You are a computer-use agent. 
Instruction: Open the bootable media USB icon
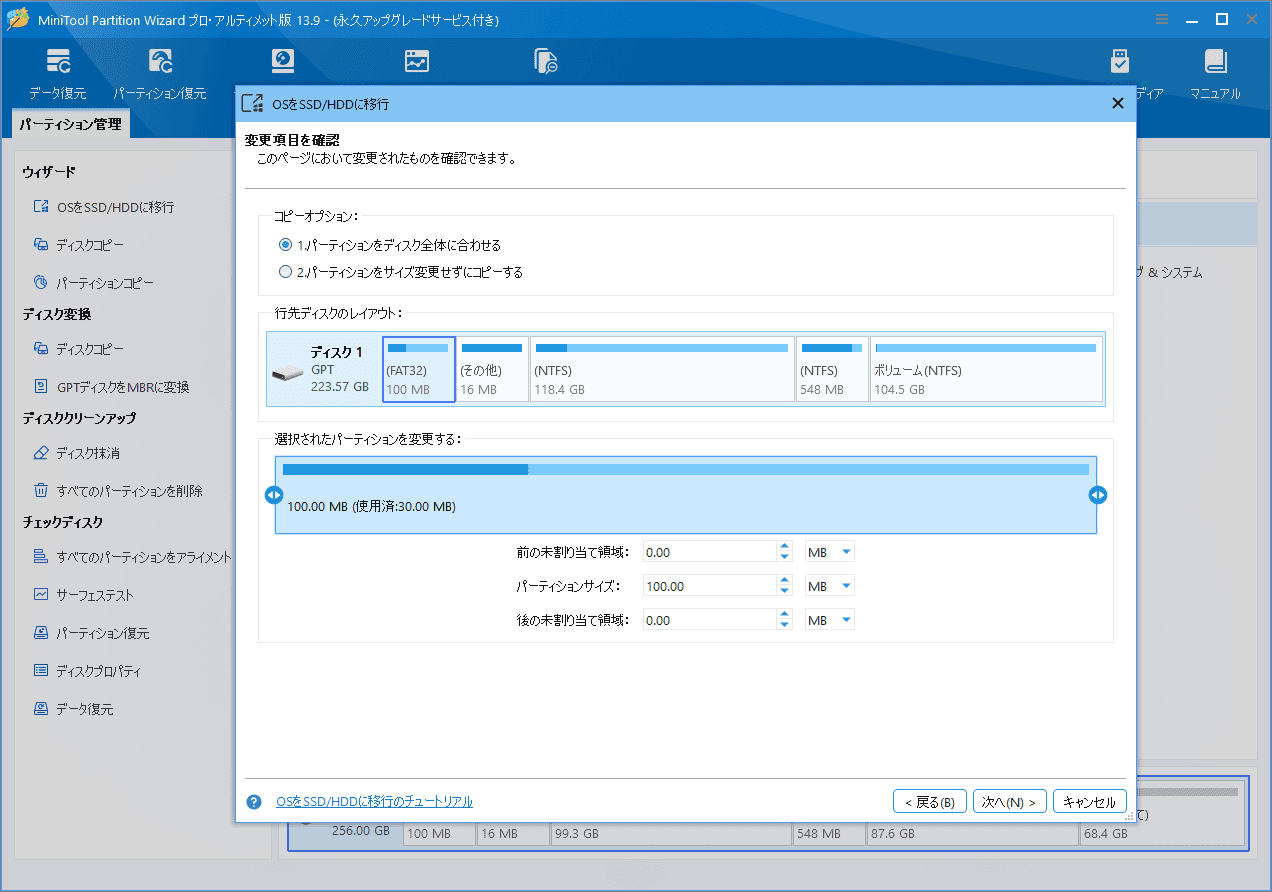coord(1120,61)
